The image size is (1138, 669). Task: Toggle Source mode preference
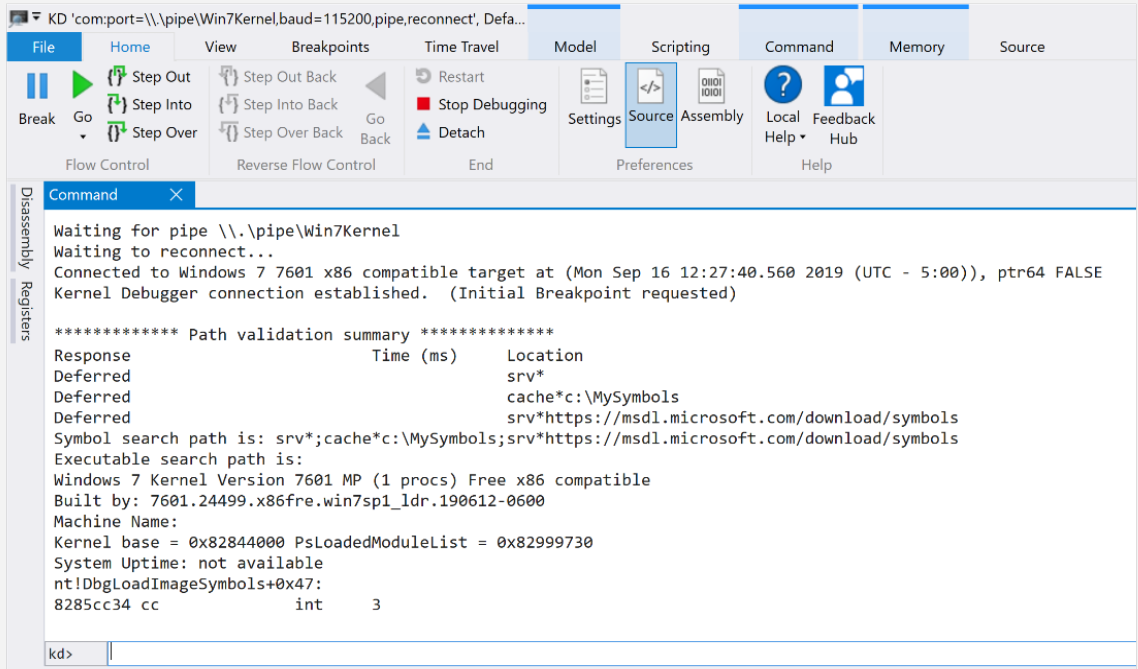pyautogui.click(x=651, y=88)
